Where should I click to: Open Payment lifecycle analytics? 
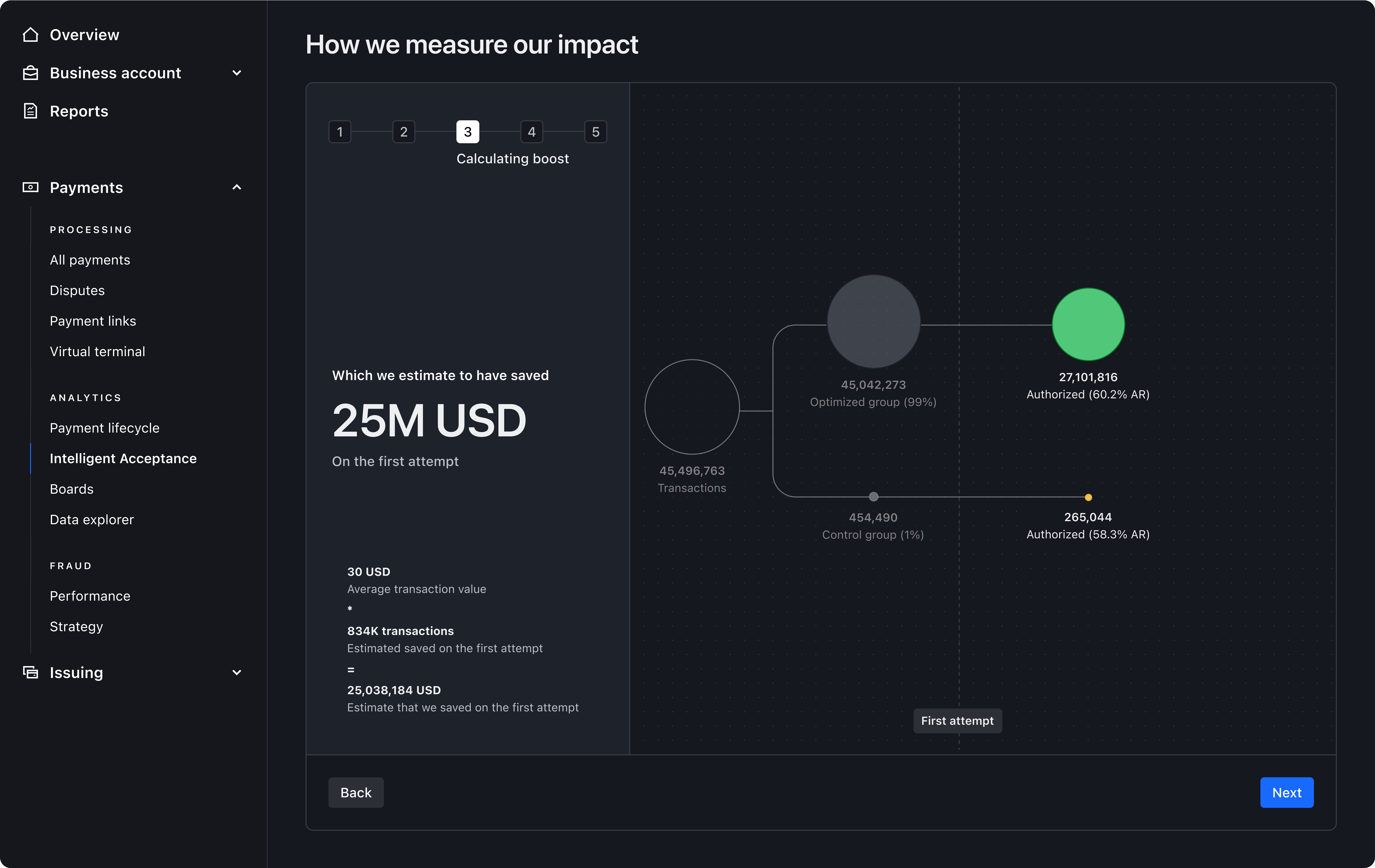point(105,428)
